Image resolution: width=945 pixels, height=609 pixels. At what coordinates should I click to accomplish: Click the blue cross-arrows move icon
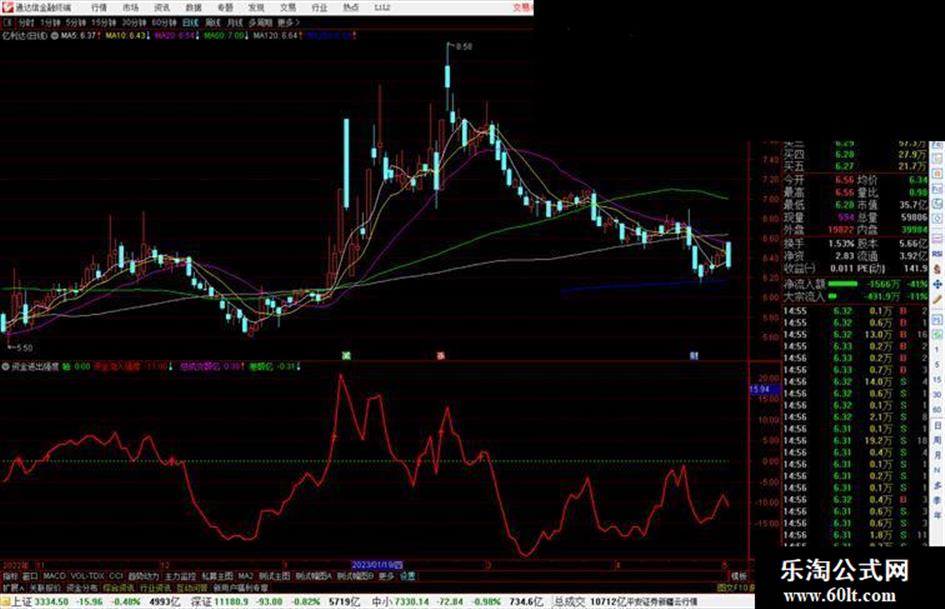pos(937,284)
